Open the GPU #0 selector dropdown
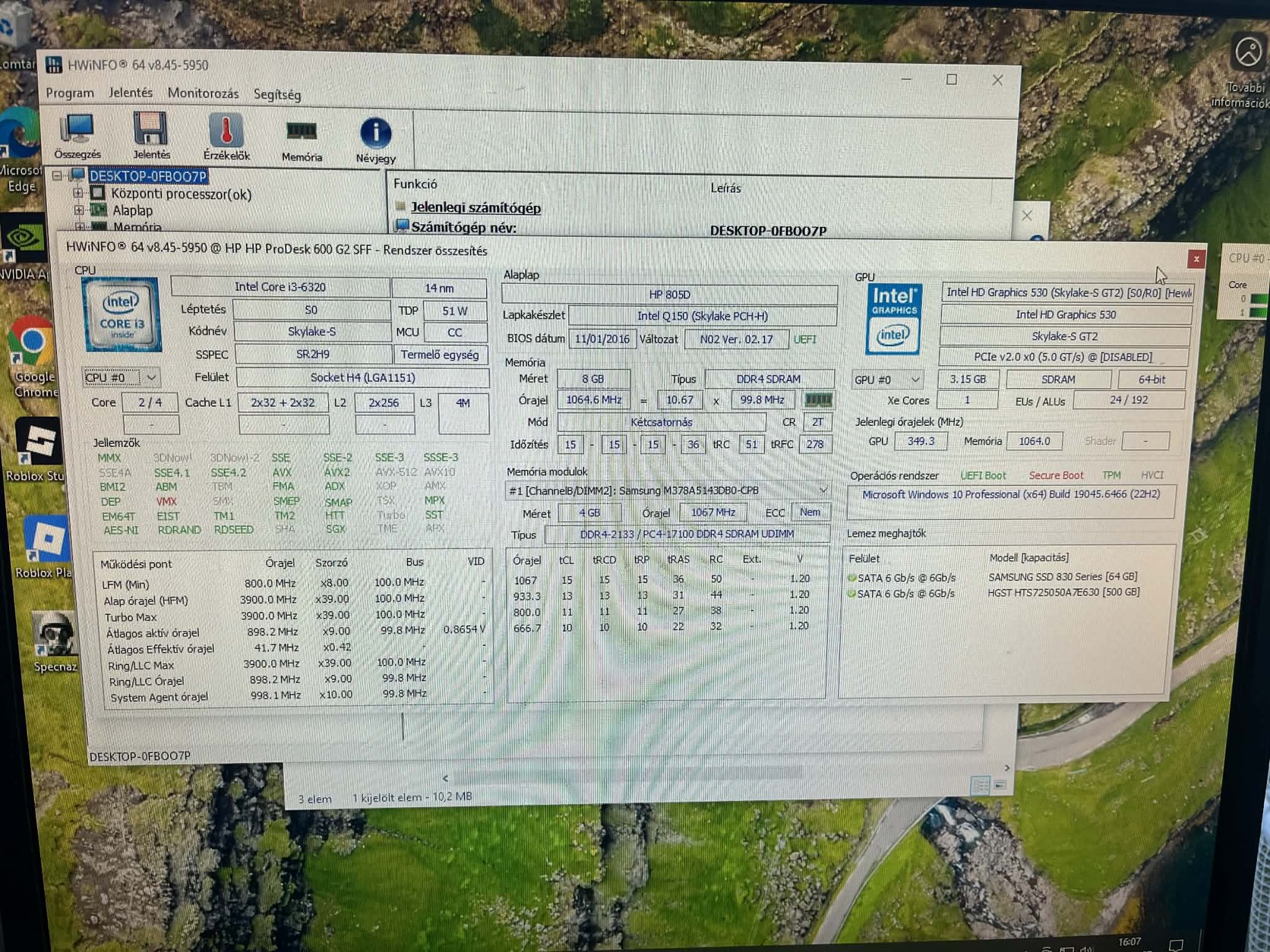1270x952 pixels. (887, 379)
